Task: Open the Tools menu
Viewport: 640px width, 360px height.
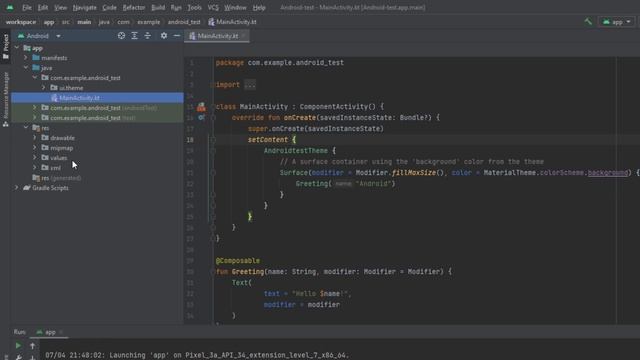Action: pyautogui.click(x=194, y=7)
